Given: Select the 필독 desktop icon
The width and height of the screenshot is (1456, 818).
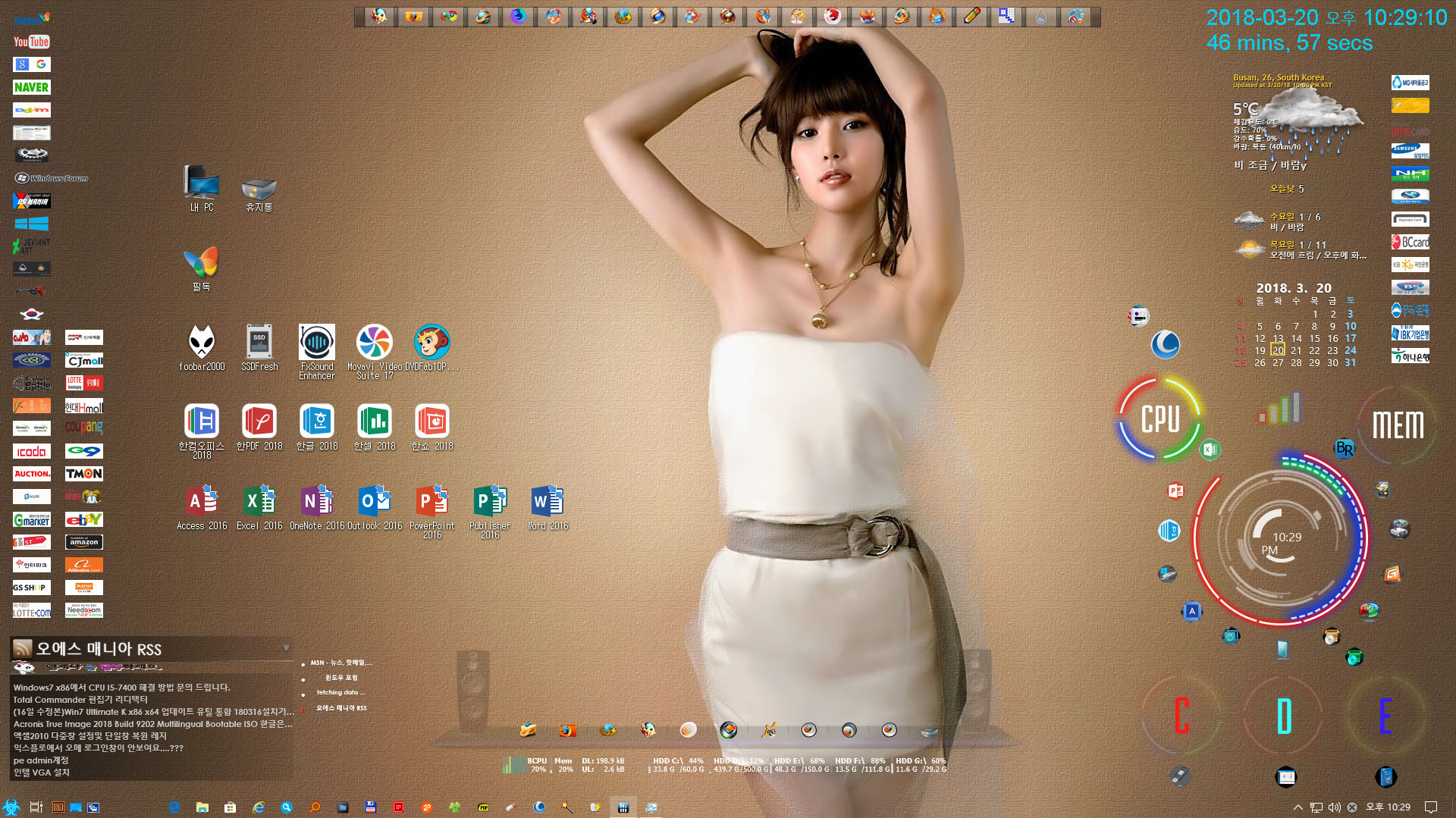Looking at the screenshot, I should [x=202, y=268].
